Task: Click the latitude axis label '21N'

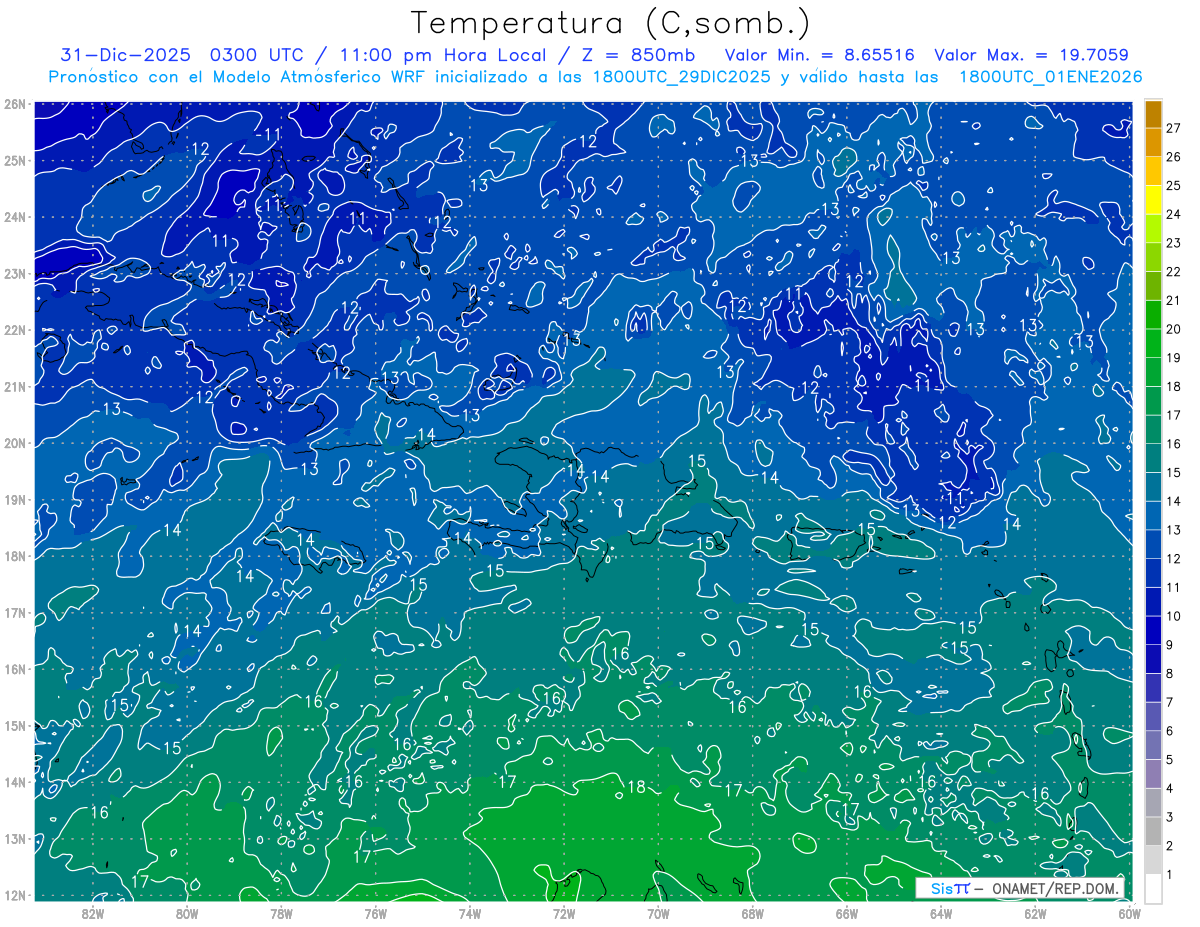Action: tap(15, 387)
